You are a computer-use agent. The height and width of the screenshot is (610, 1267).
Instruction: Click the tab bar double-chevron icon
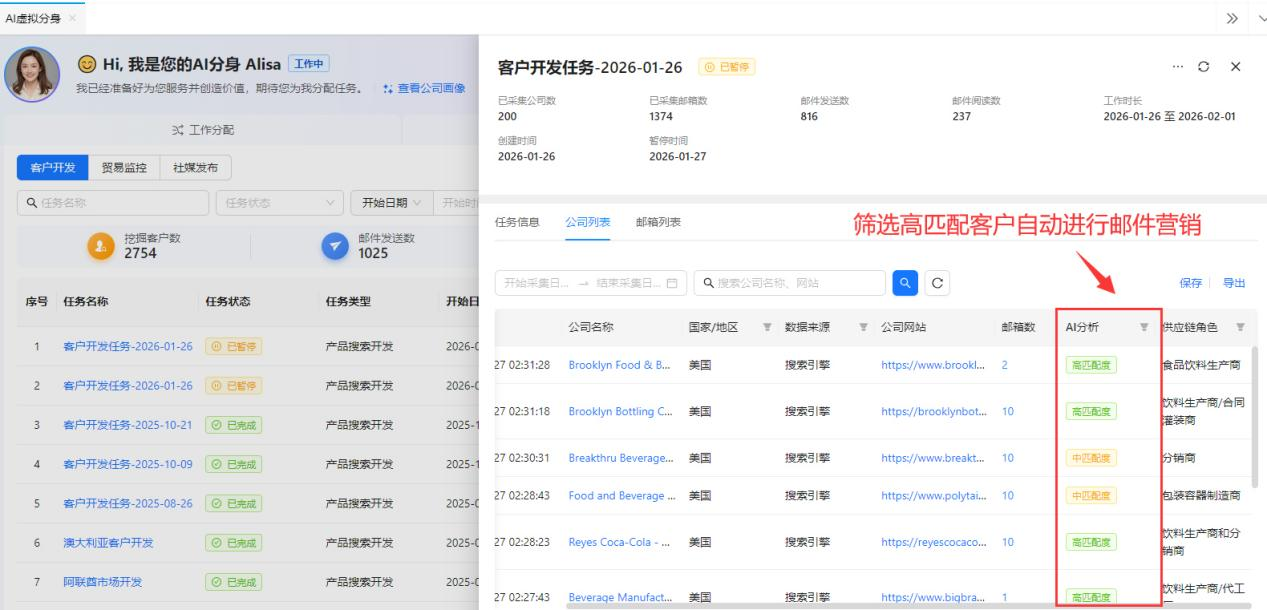(1233, 20)
